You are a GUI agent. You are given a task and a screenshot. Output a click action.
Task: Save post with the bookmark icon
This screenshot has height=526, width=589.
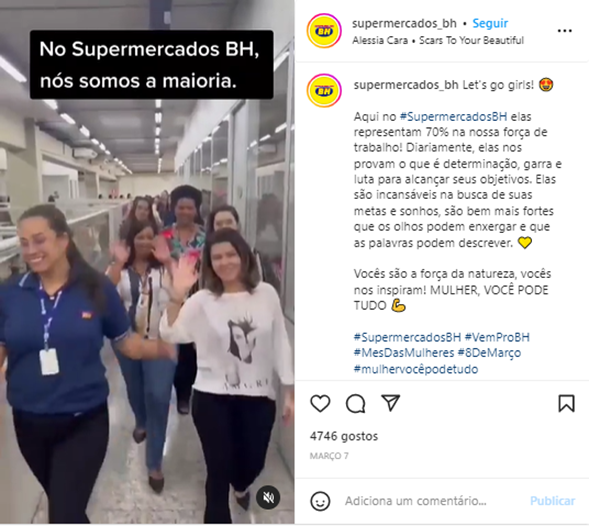tap(566, 404)
